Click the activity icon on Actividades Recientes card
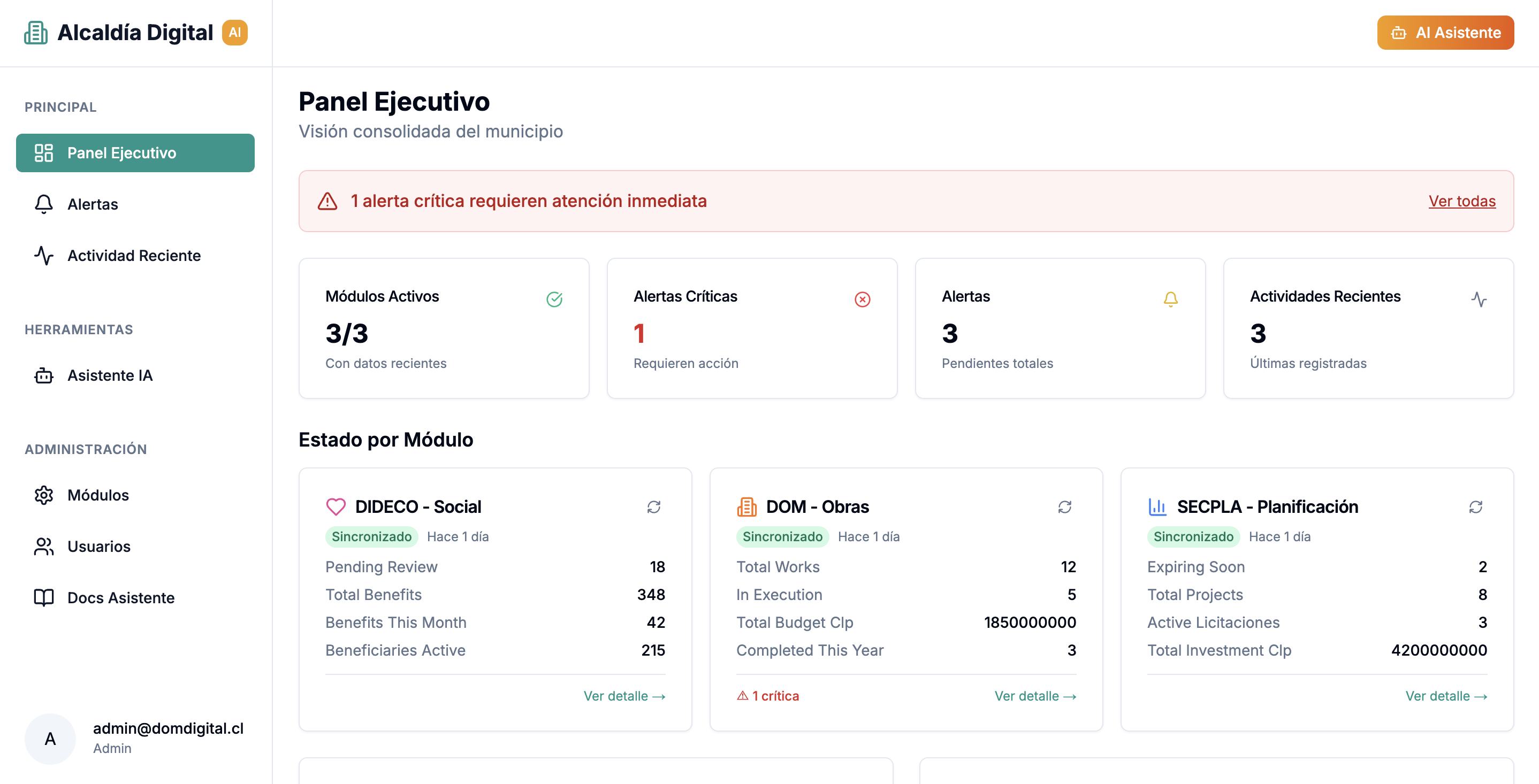The height and width of the screenshot is (784, 1539). click(x=1479, y=299)
